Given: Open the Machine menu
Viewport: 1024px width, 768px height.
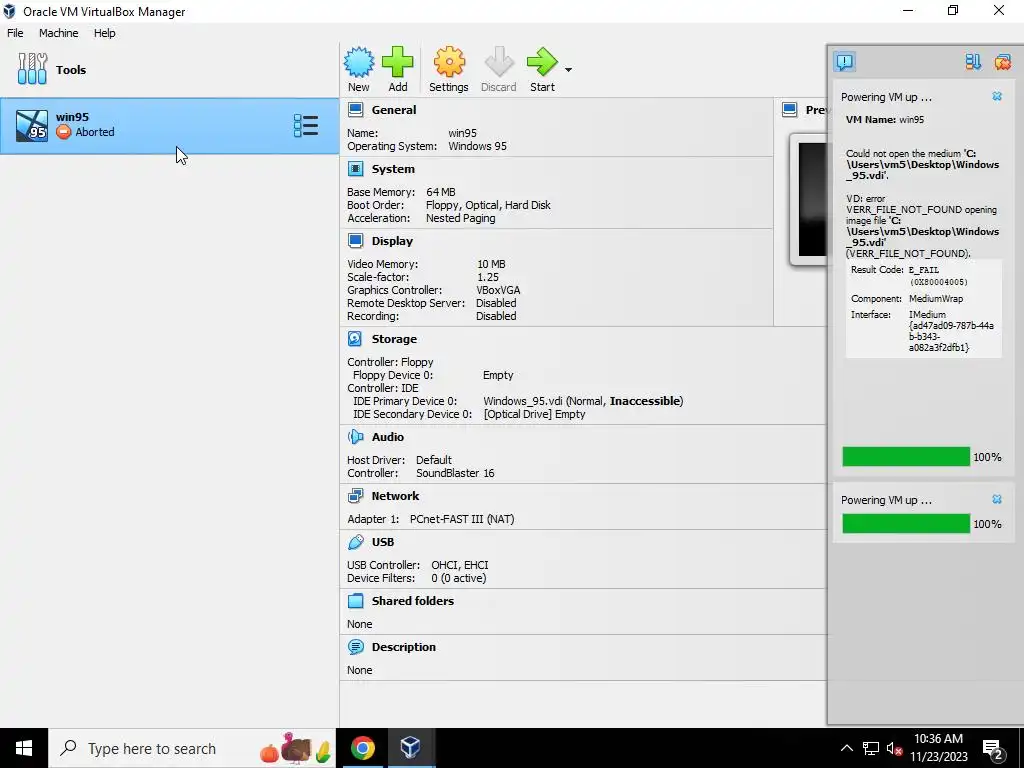Looking at the screenshot, I should pyautogui.click(x=58, y=33).
